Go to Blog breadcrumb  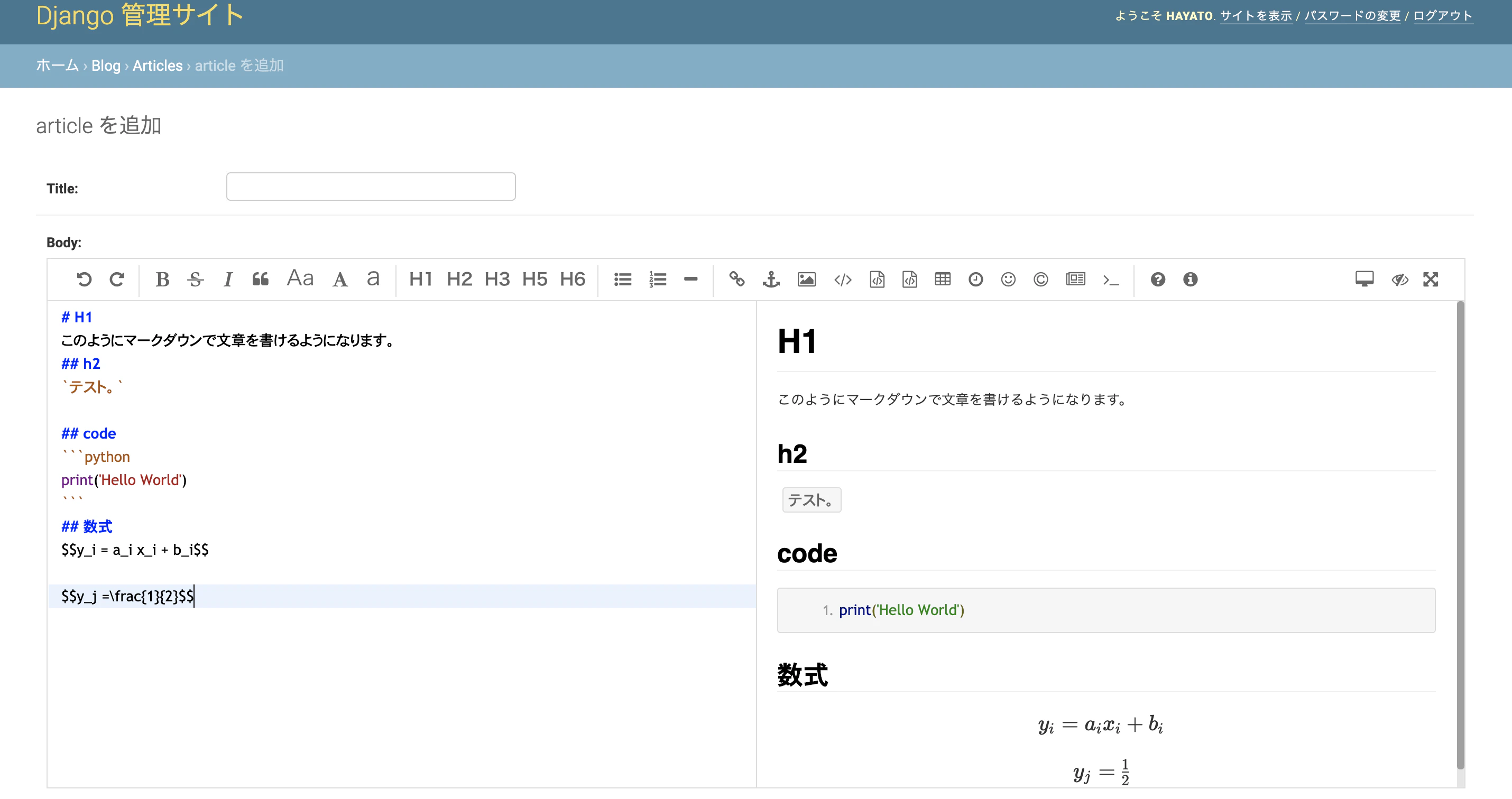click(106, 66)
